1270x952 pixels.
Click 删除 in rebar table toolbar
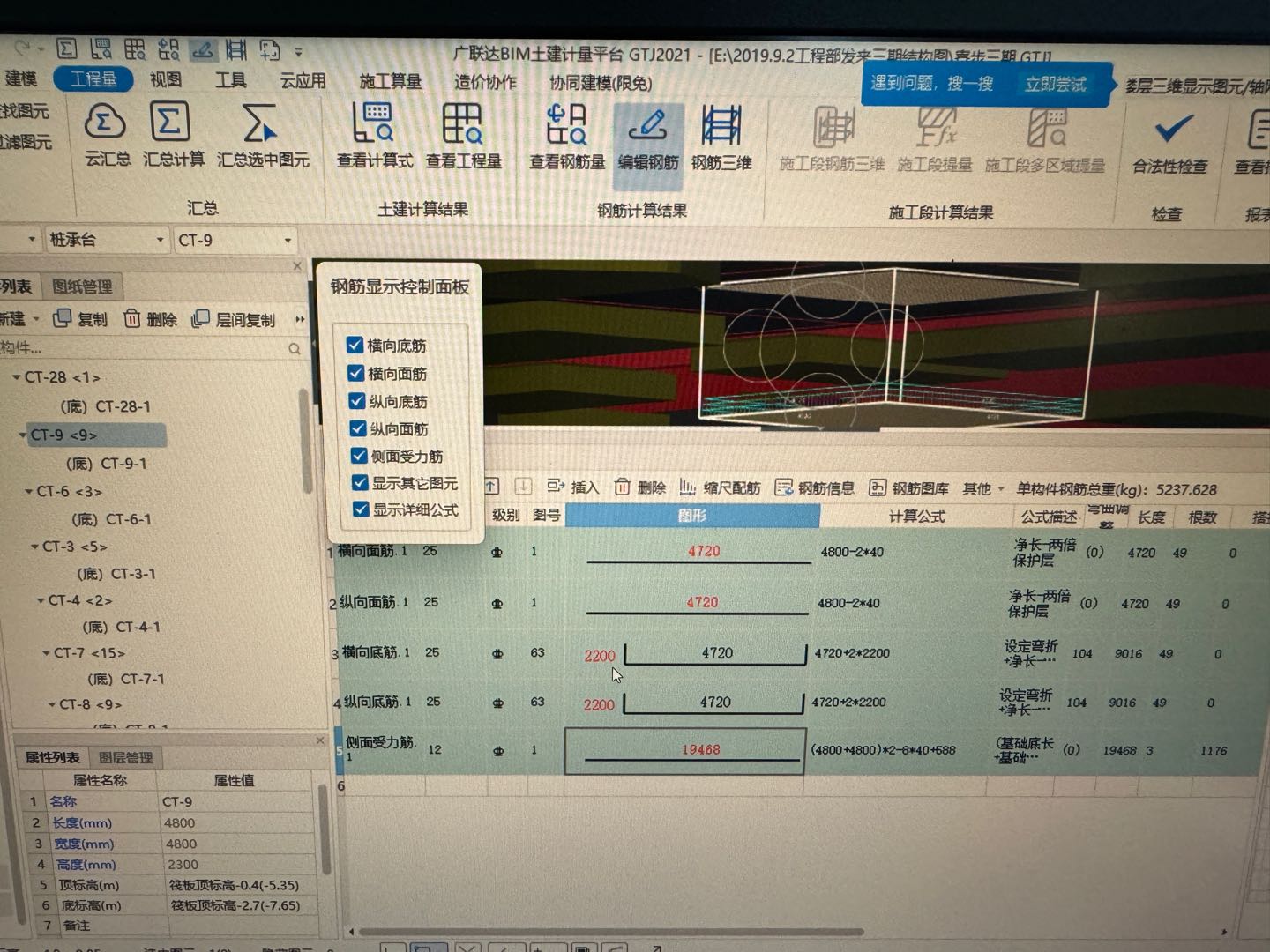pyautogui.click(x=640, y=487)
